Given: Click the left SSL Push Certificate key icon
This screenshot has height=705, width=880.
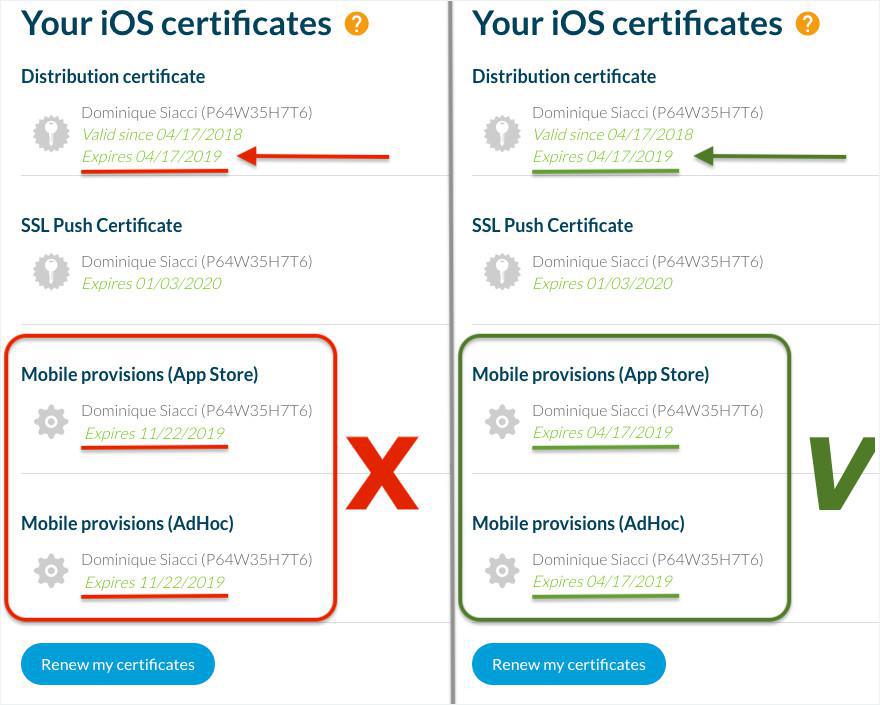Looking at the screenshot, I should click(x=51, y=271).
